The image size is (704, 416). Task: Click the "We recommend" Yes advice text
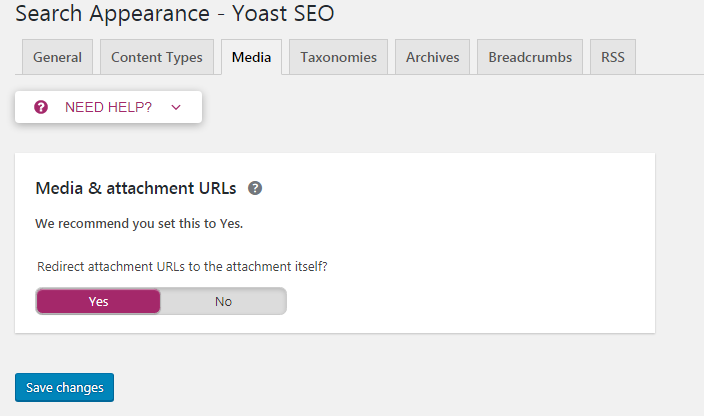[x=139, y=223]
